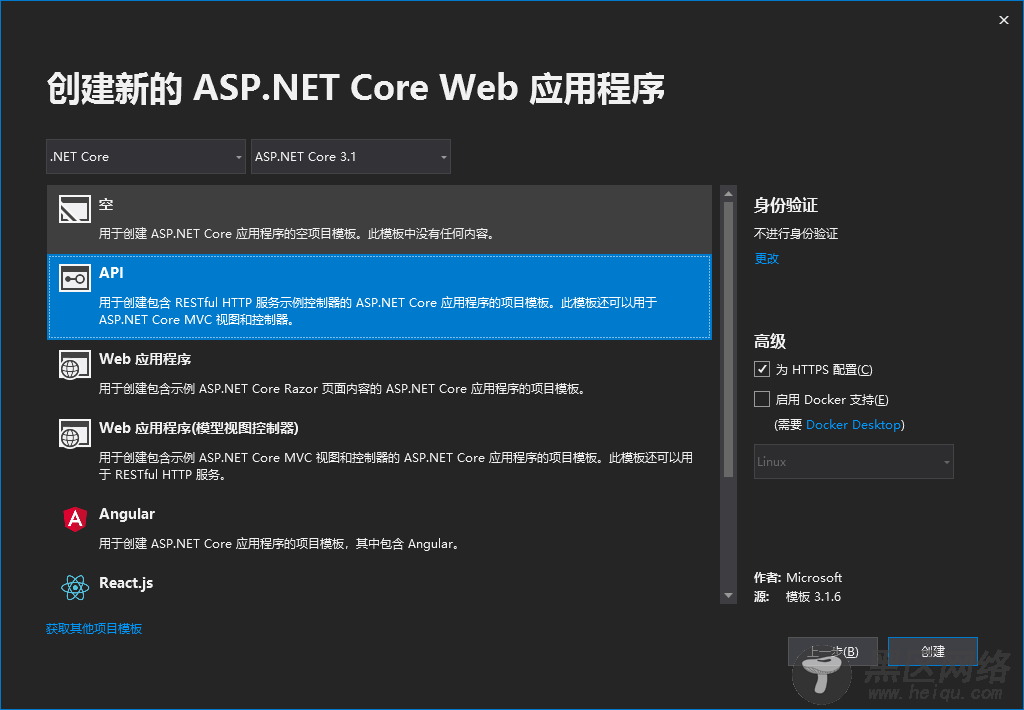Screen dimensions: 1024x710
Task: Click the 身份验证 heading
Action: click(x=786, y=205)
